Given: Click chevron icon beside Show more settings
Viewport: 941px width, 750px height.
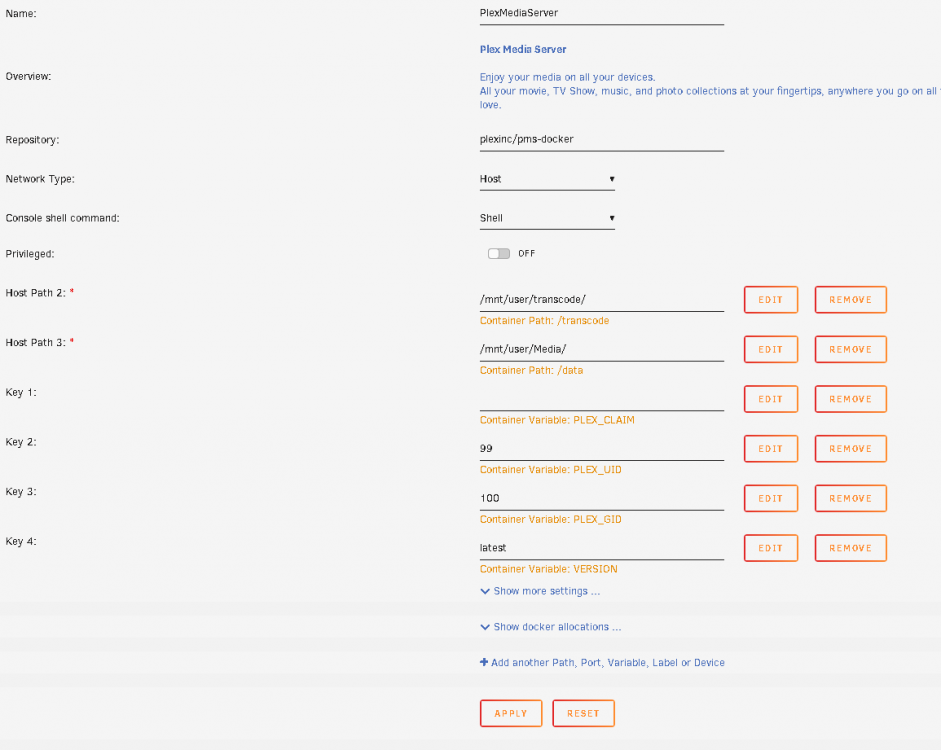Looking at the screenshot, I should coord(485,592).
